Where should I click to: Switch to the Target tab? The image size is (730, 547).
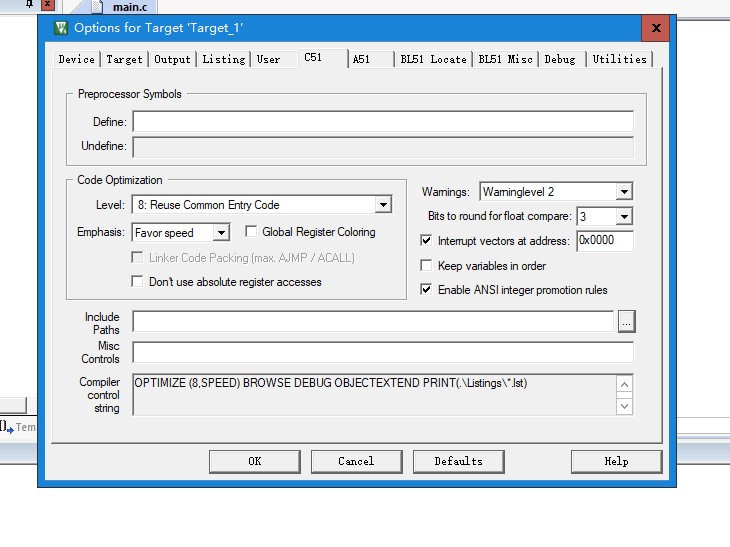(x=124, y=59)
